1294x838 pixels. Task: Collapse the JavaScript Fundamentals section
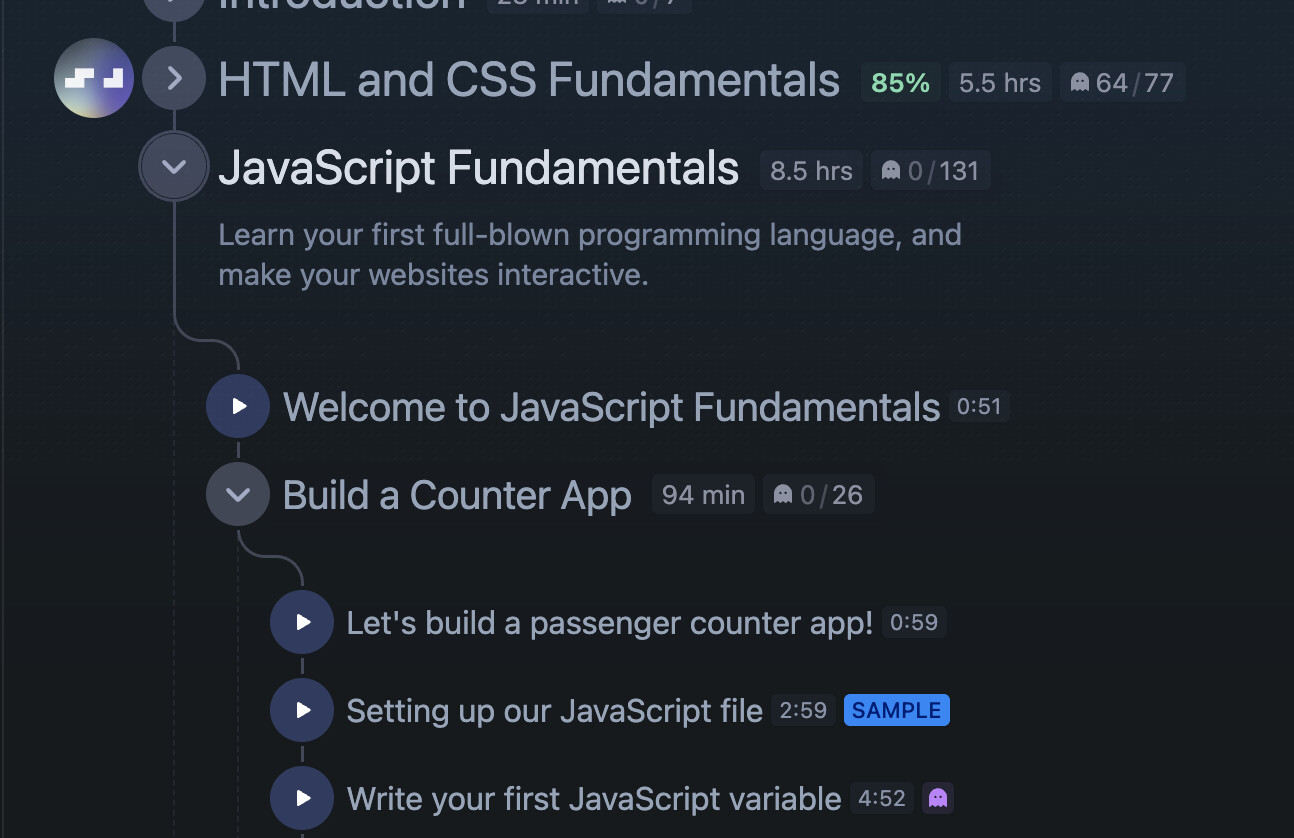(x=174, y=167)
